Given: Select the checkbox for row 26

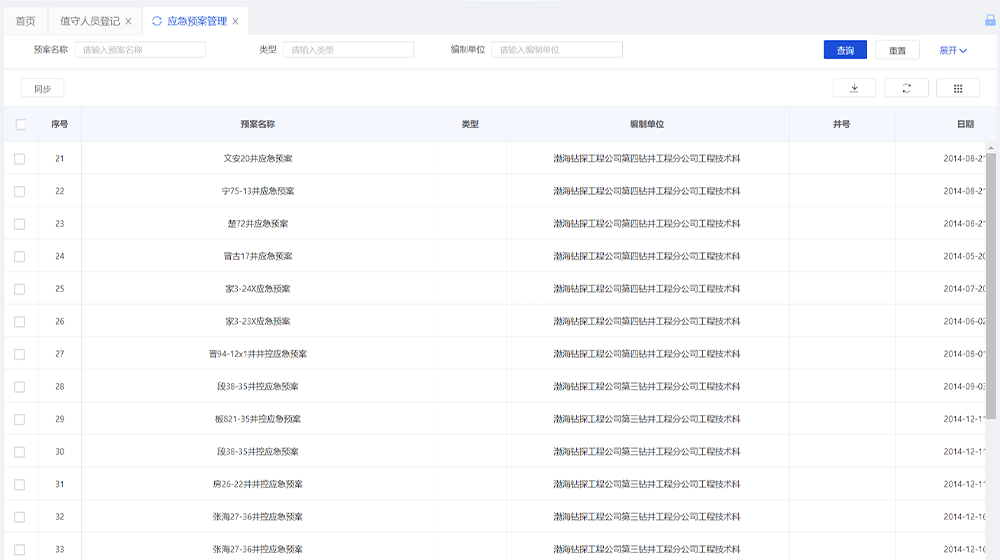Looking at the screenshot, I should click(20, 321).
